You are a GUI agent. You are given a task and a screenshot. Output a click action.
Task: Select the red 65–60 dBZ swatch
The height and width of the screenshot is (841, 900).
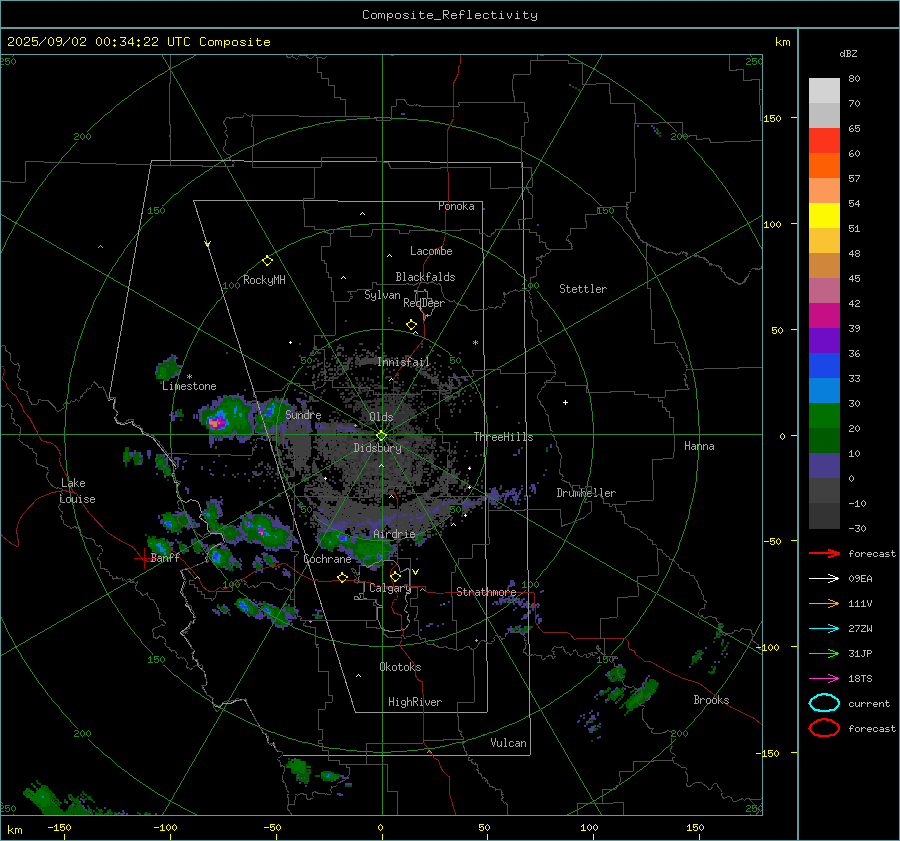click(x=824, y=141)
